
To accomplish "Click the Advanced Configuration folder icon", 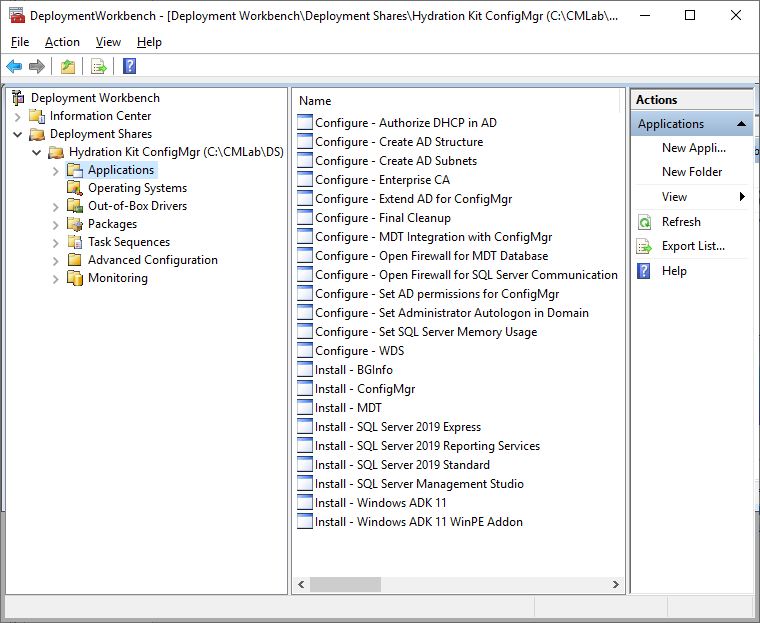I will click(x=75, y=260).
